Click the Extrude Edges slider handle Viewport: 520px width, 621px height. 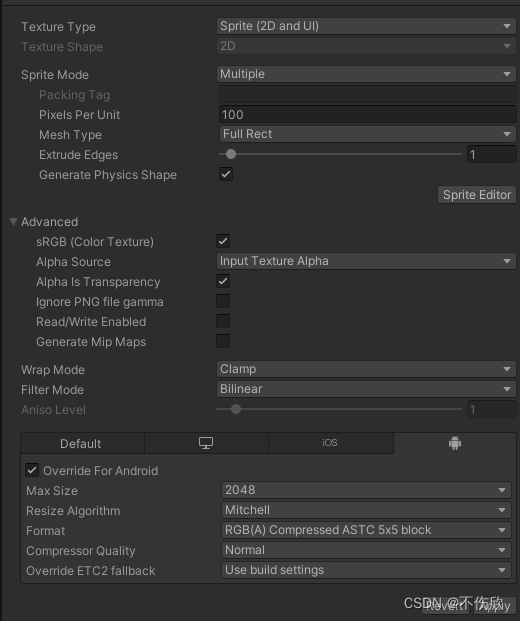click(230, 154)
